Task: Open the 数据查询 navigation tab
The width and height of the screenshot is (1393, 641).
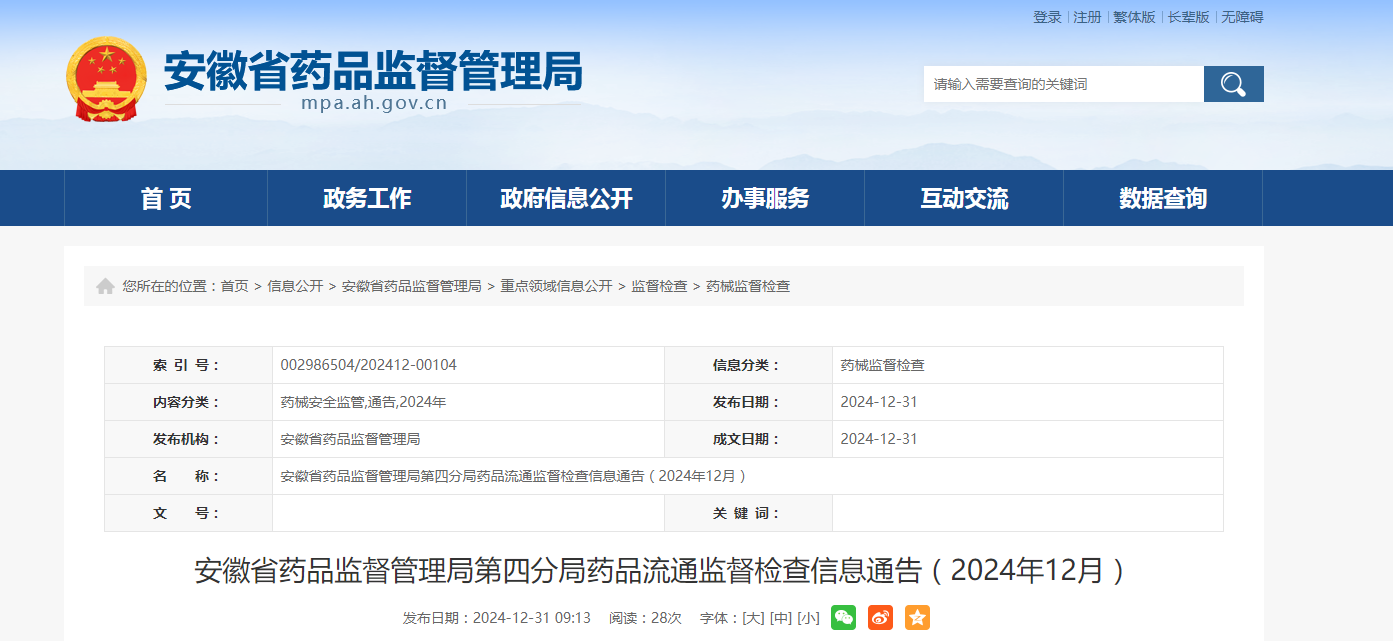Action: point(1163,198)
